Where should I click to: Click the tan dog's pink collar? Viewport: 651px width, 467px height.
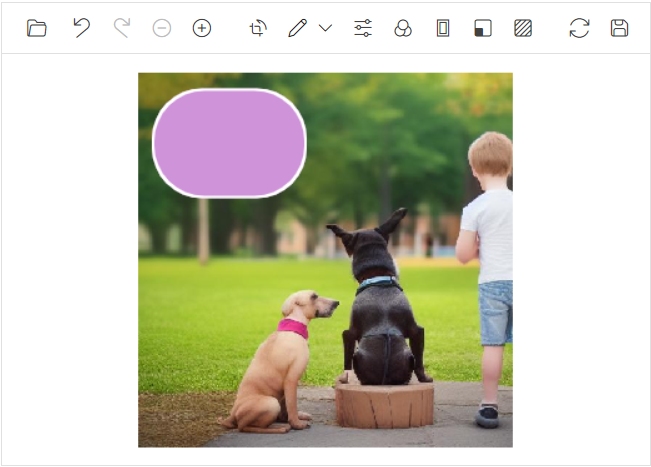click(x=293, y=327)
